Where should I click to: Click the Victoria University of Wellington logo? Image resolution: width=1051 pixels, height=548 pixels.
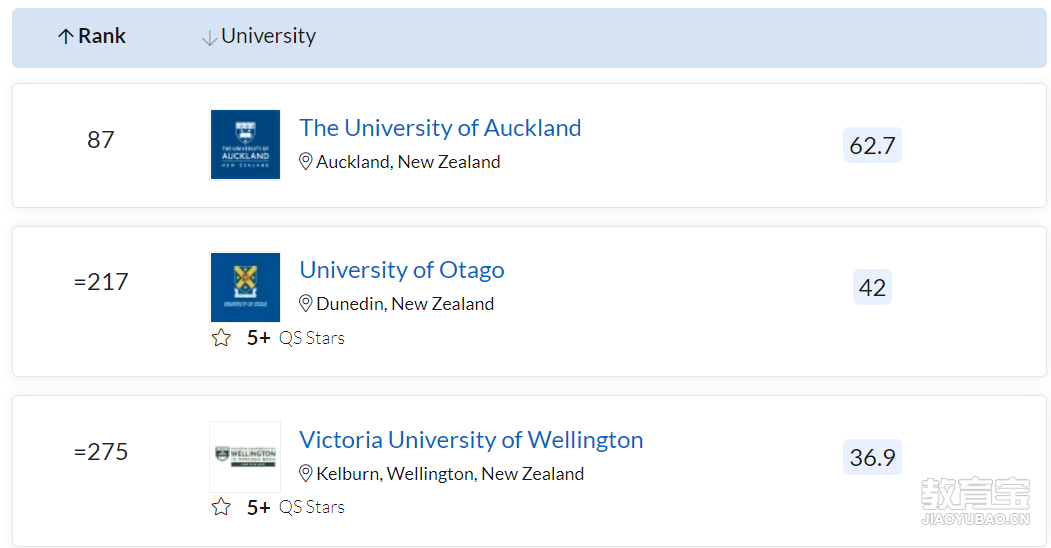(245, 457)
